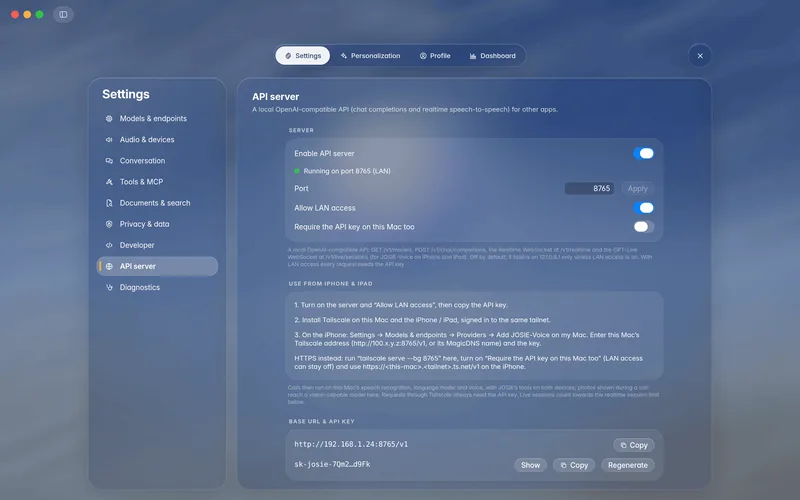The height and width of the screenshot is (500, 800).
Task: Click the masked key sk-josie-7Qm2…d9Fk
Action: pos(332,464)
